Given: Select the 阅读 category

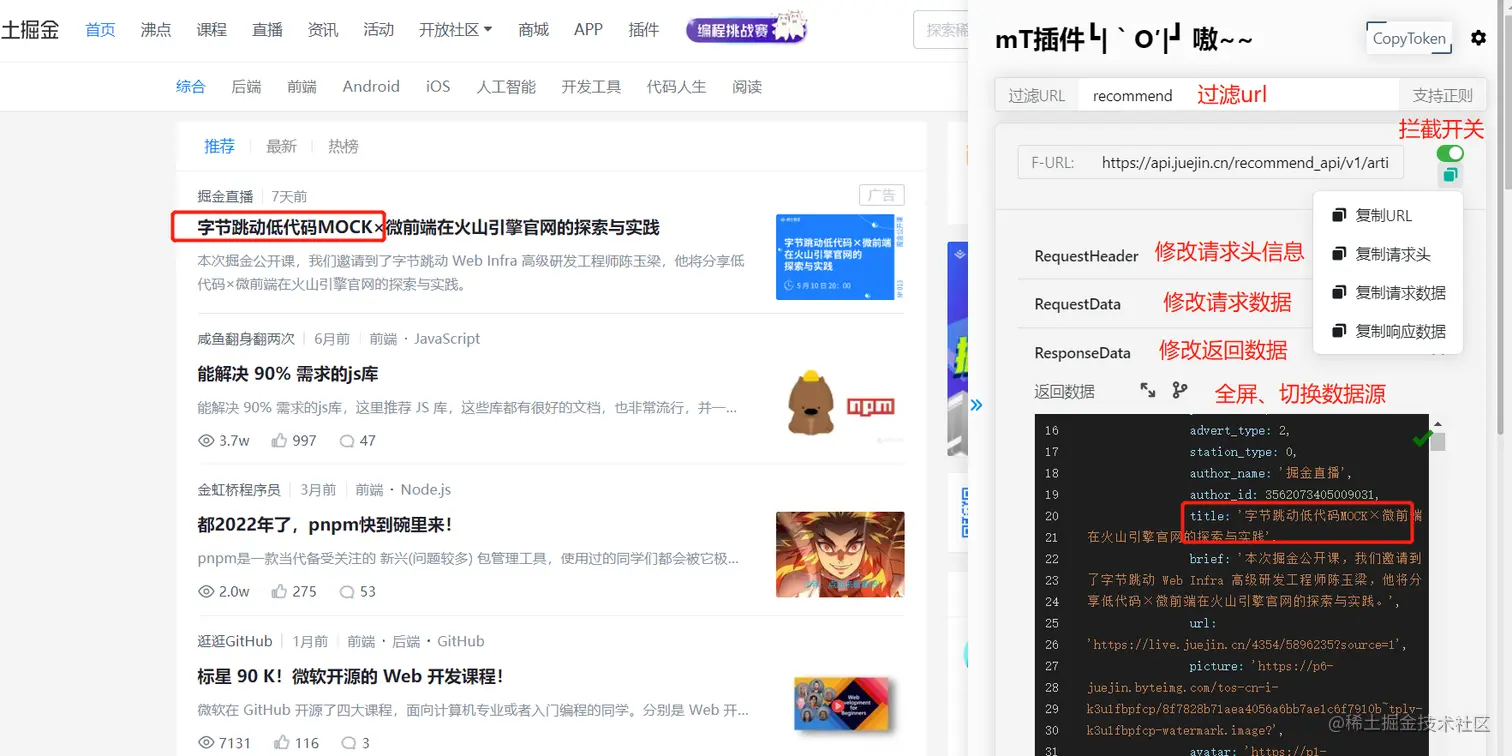Looking at the screenshot, I should (x=747, y=86).
